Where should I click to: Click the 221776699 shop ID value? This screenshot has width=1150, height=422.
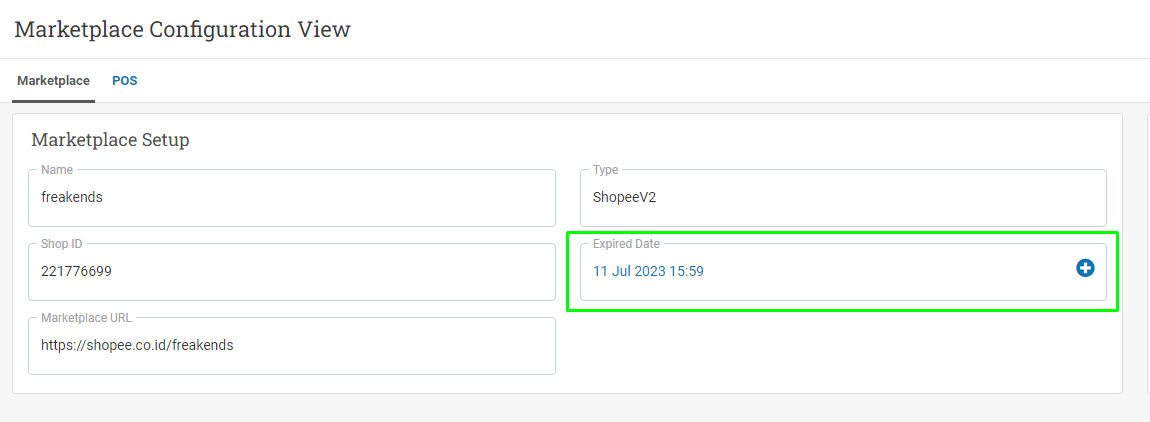coord(76,271)
